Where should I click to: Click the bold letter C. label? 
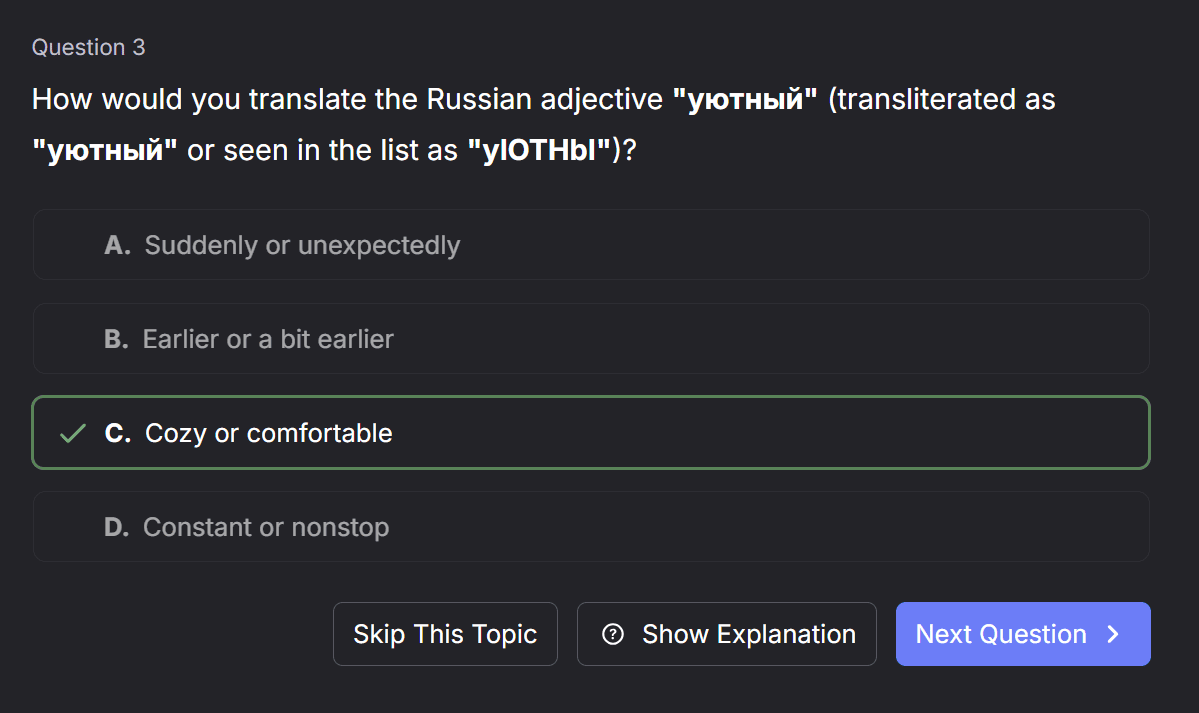(118, 433)
